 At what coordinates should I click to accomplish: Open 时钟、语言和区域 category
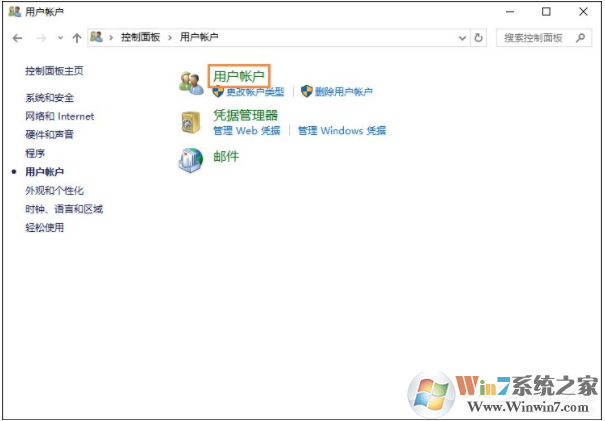(x=64, y=209)
